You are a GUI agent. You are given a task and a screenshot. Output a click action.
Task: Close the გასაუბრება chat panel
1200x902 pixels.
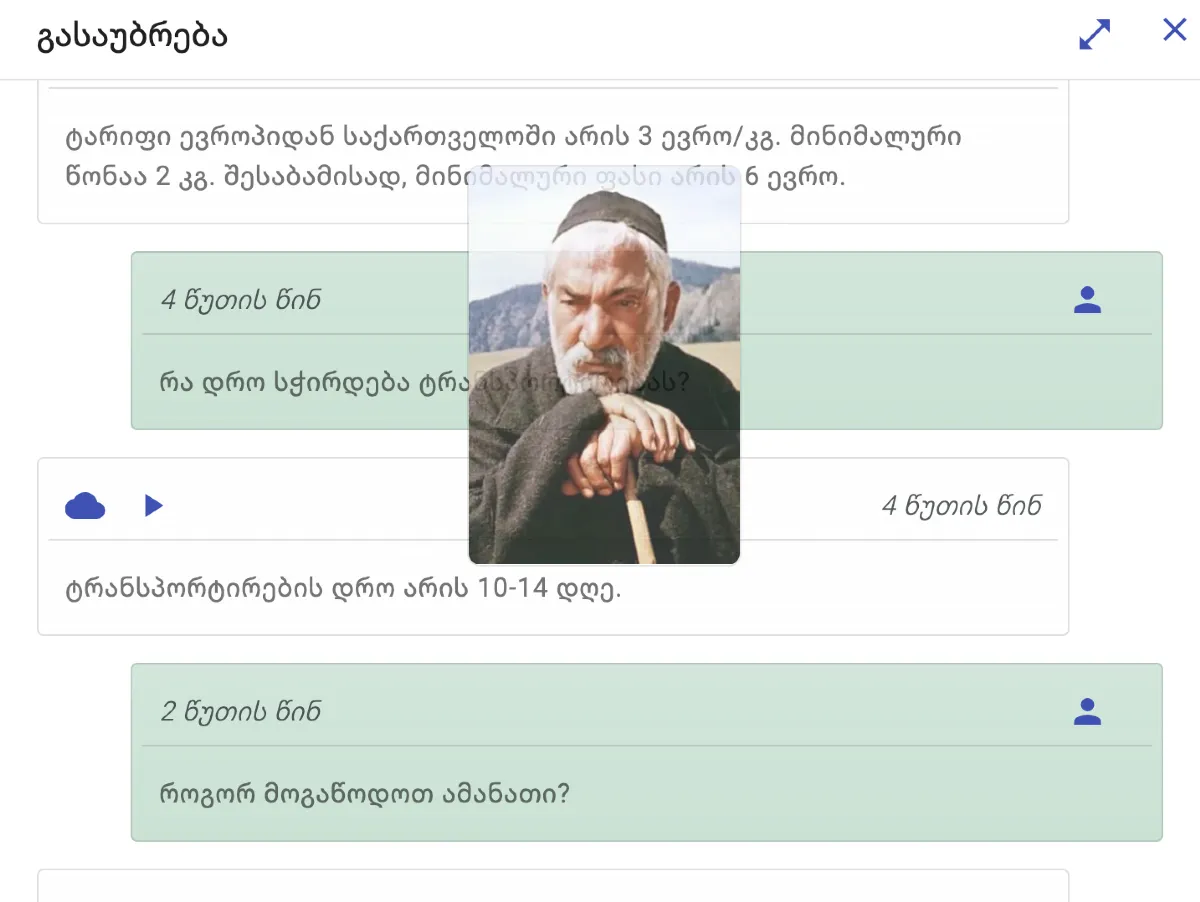[x=1175, y=30]
